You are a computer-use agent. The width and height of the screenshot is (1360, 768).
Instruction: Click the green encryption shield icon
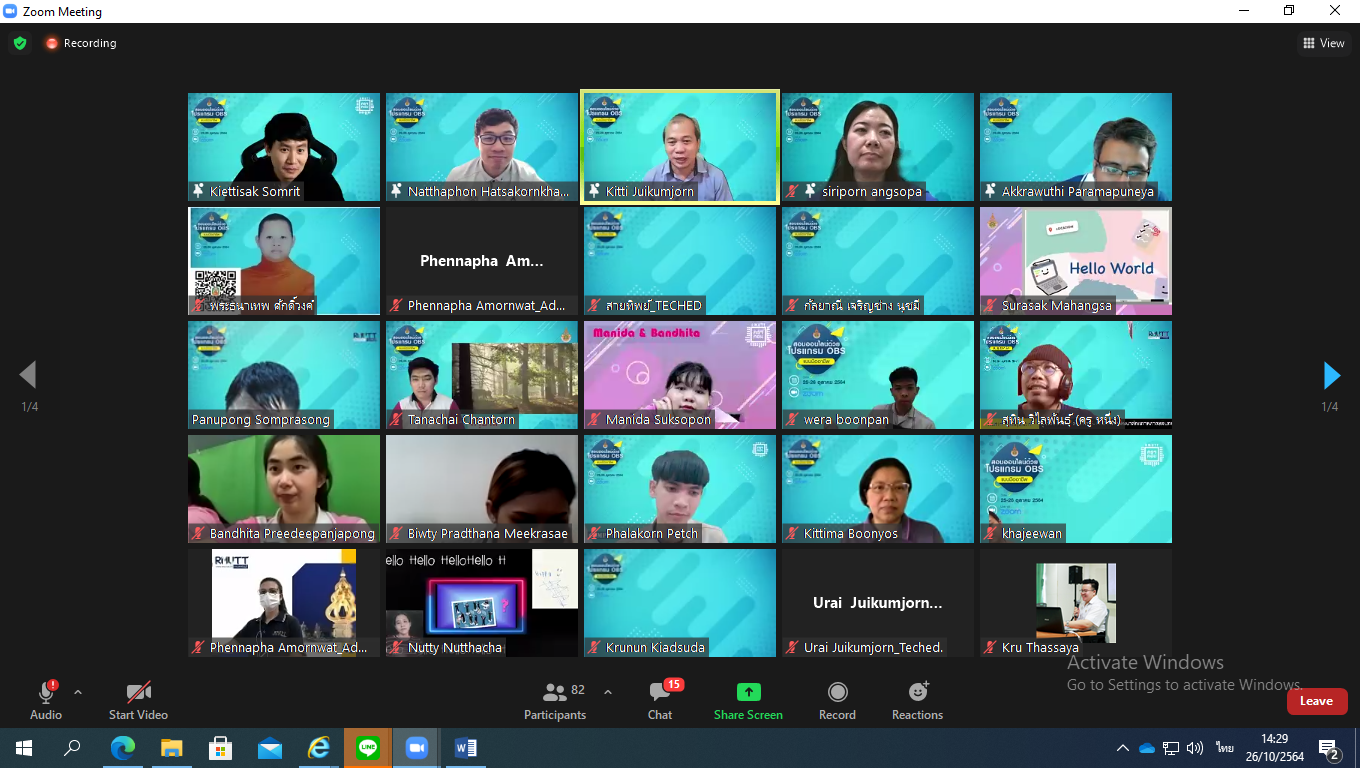[x=20, y=43]
